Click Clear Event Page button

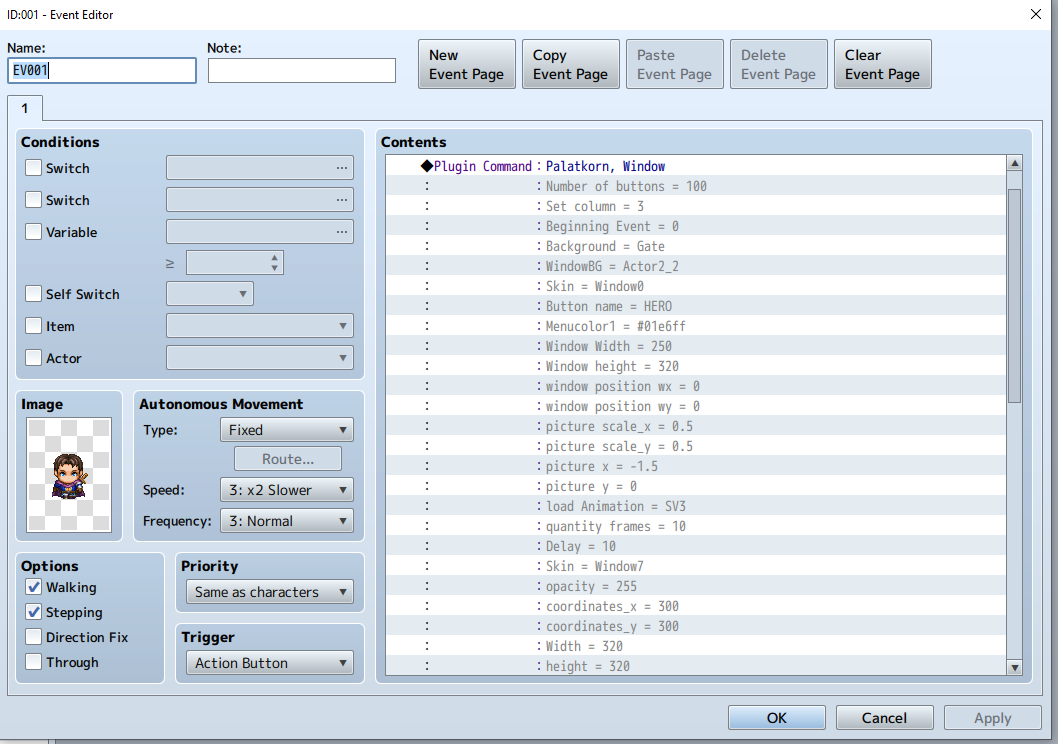883,64
